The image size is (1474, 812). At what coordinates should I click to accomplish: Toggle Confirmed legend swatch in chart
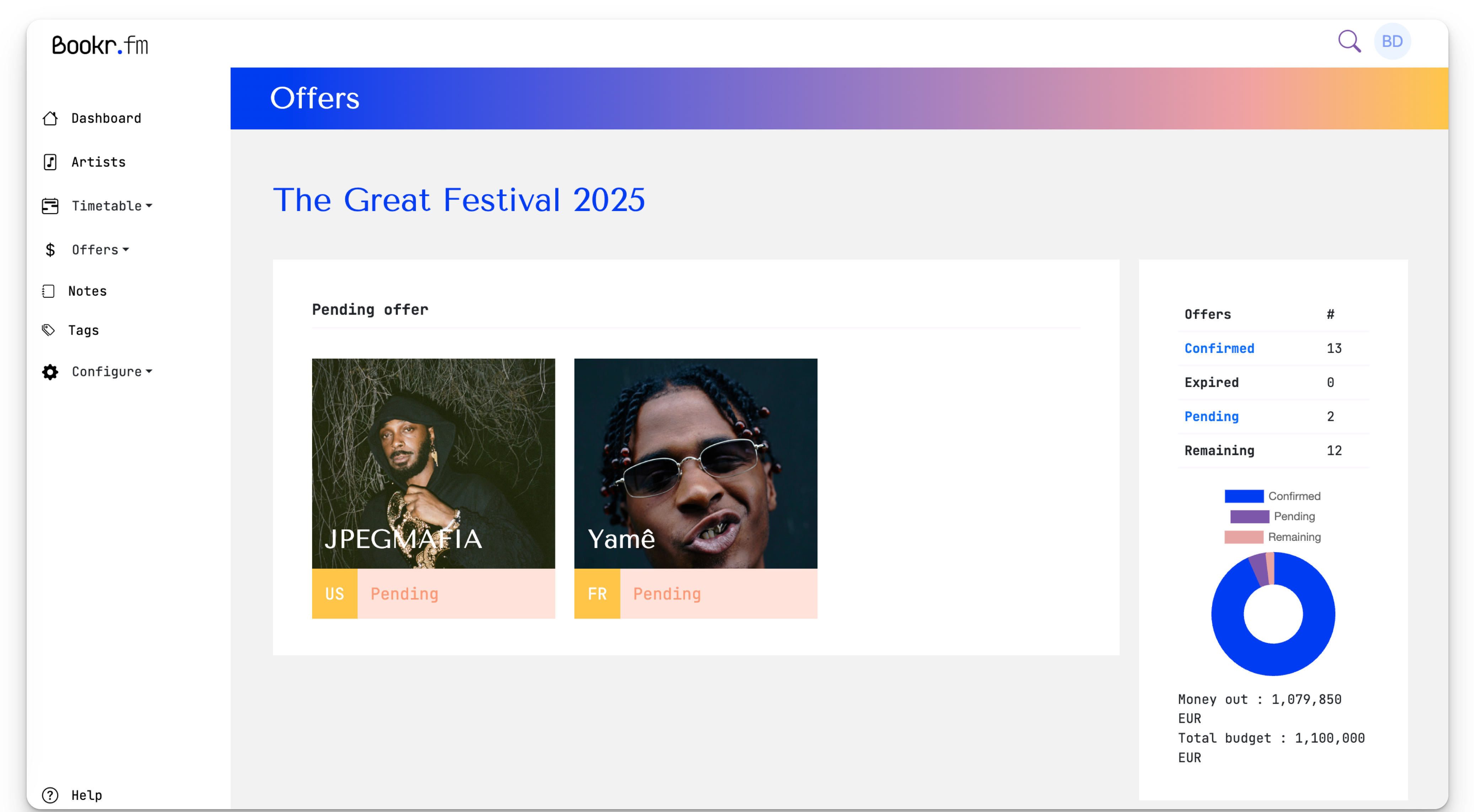pyautogui.click(x=1243, y=496)
